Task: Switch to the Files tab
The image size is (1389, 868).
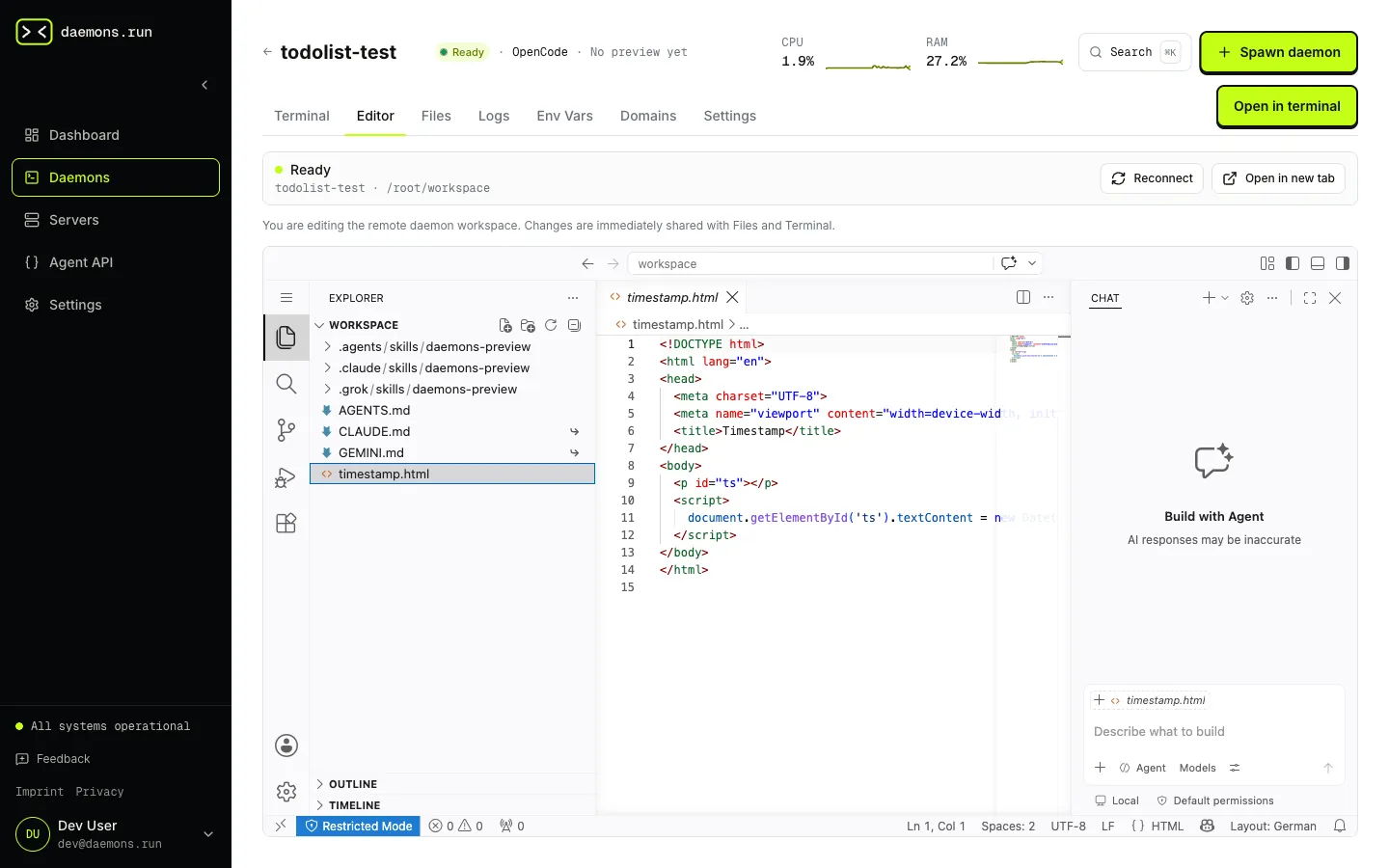Action: pyautogui.click(x=436, y=116)
